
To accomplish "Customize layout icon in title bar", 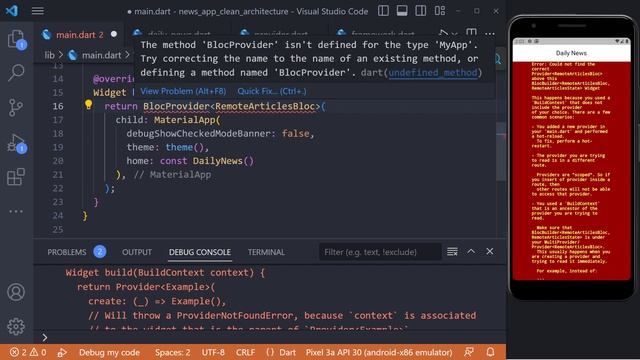I will click(x=440, y=11).
